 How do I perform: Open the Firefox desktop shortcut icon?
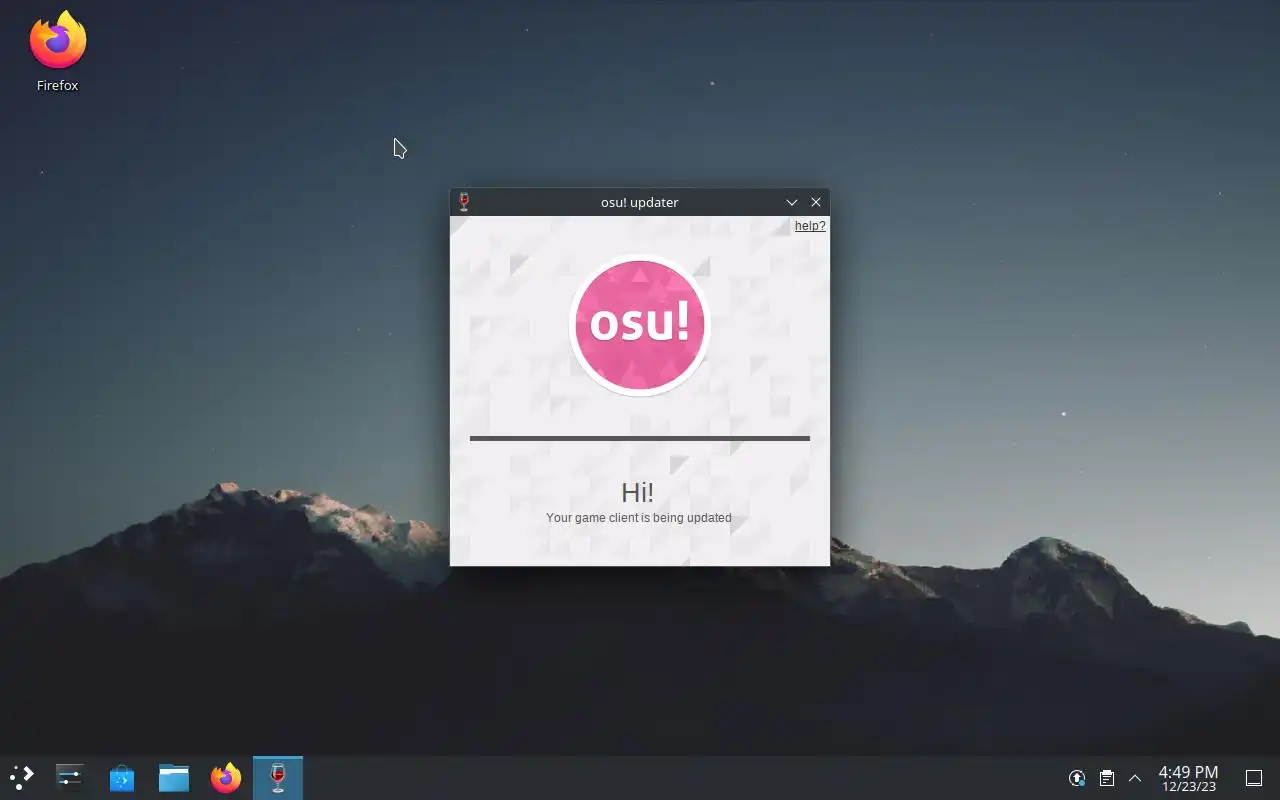tap(57, 52)
